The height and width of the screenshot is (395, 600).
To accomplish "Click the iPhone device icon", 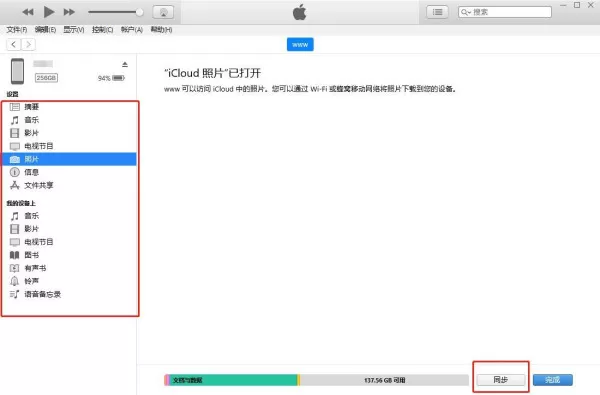I will coord(17,71).
